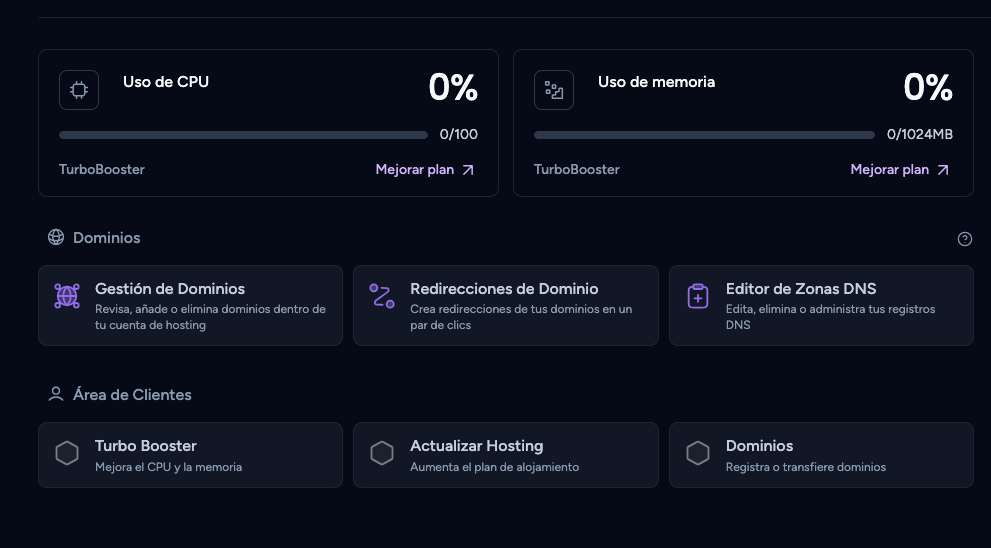
Task: Click the Turbo Booster hexagon icon
Action: pos(67,453)
